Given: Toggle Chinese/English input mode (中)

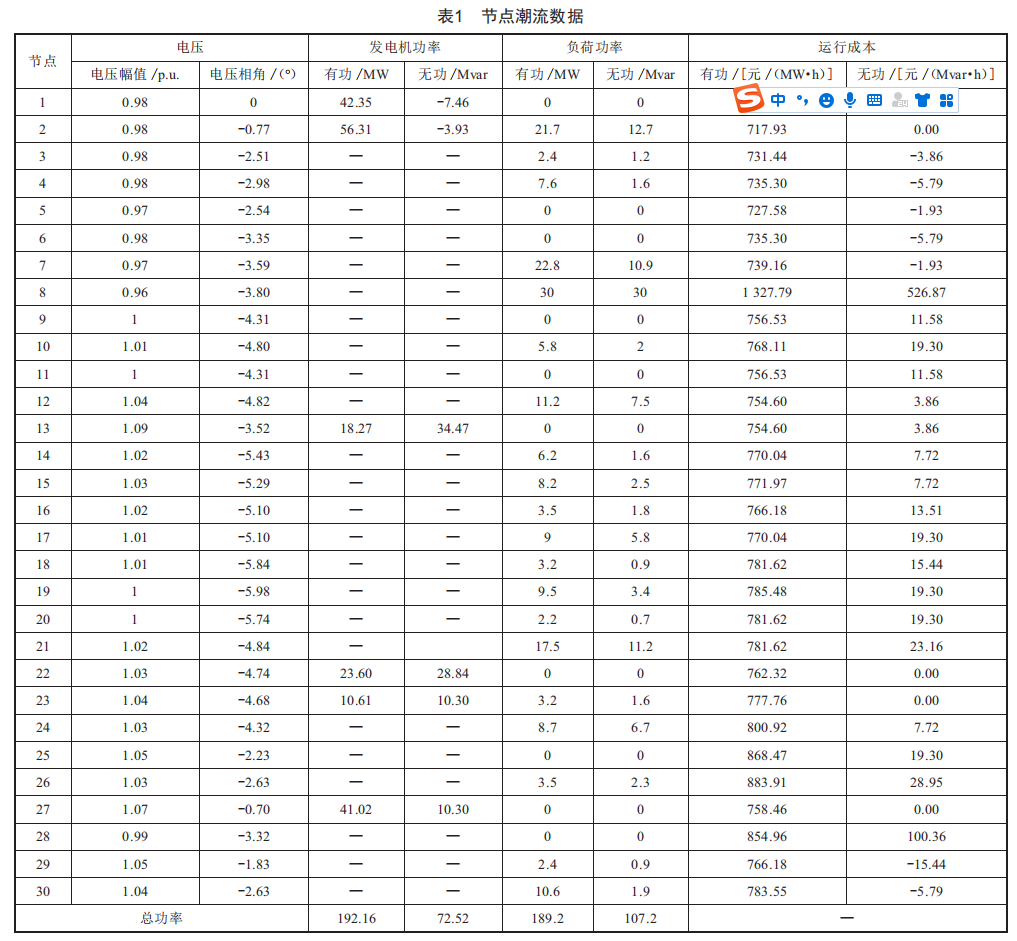Looking at the screenshot, I should click(778, 100).
